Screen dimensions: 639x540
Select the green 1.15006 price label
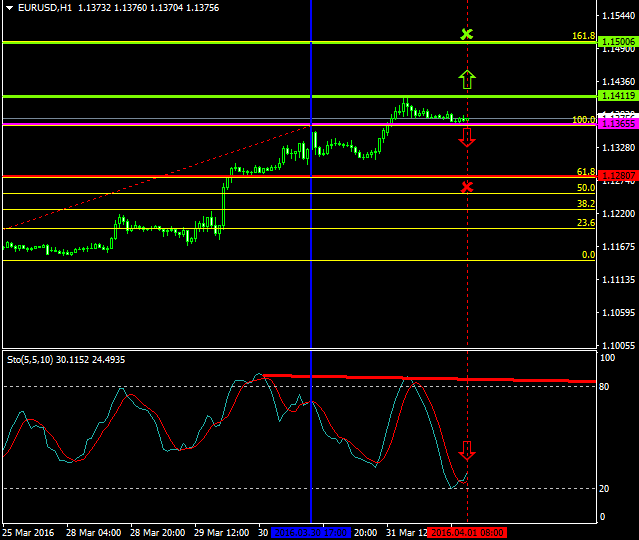[617, 42]
